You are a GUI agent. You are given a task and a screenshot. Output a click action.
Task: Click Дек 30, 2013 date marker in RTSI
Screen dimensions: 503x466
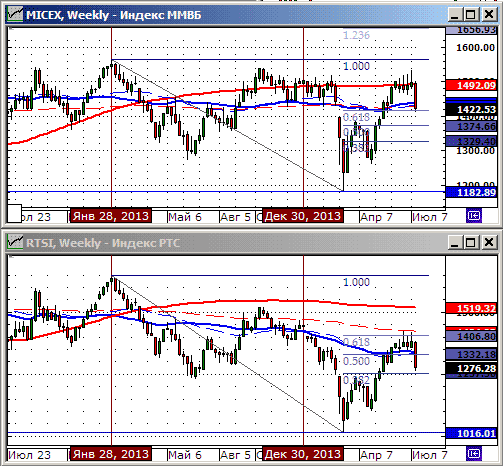(x=303, y=454)
